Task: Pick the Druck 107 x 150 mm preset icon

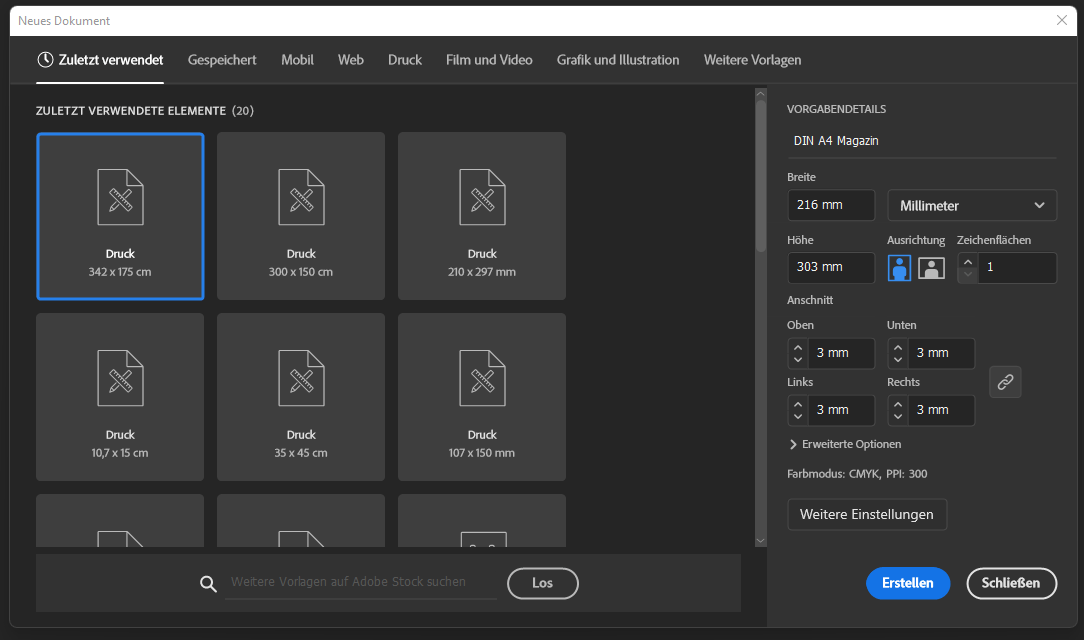Action: 482,378
